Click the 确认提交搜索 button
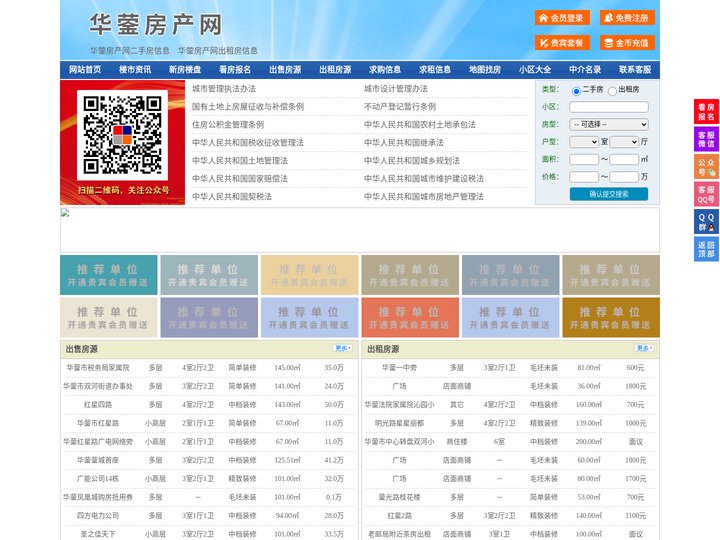720x540 pixels. click(609, 194)
